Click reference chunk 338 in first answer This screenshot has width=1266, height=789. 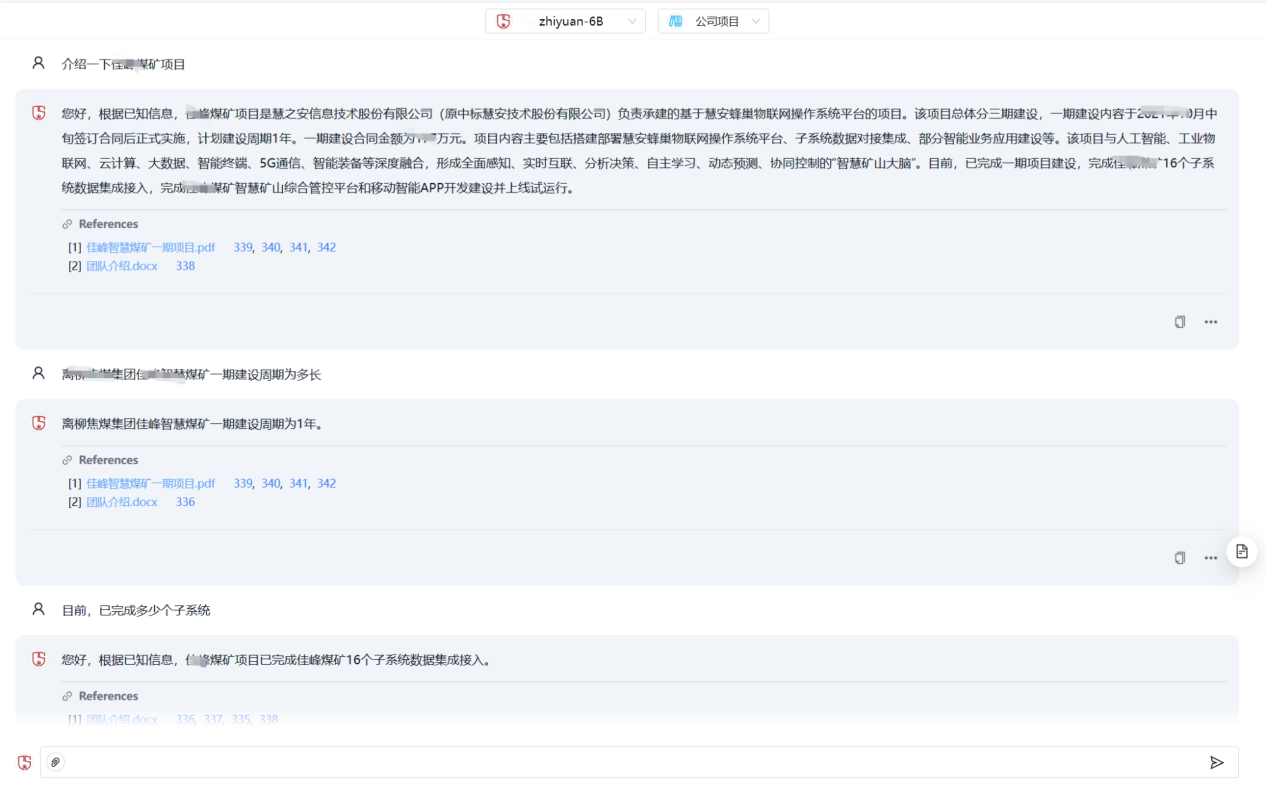click(185, 266)
